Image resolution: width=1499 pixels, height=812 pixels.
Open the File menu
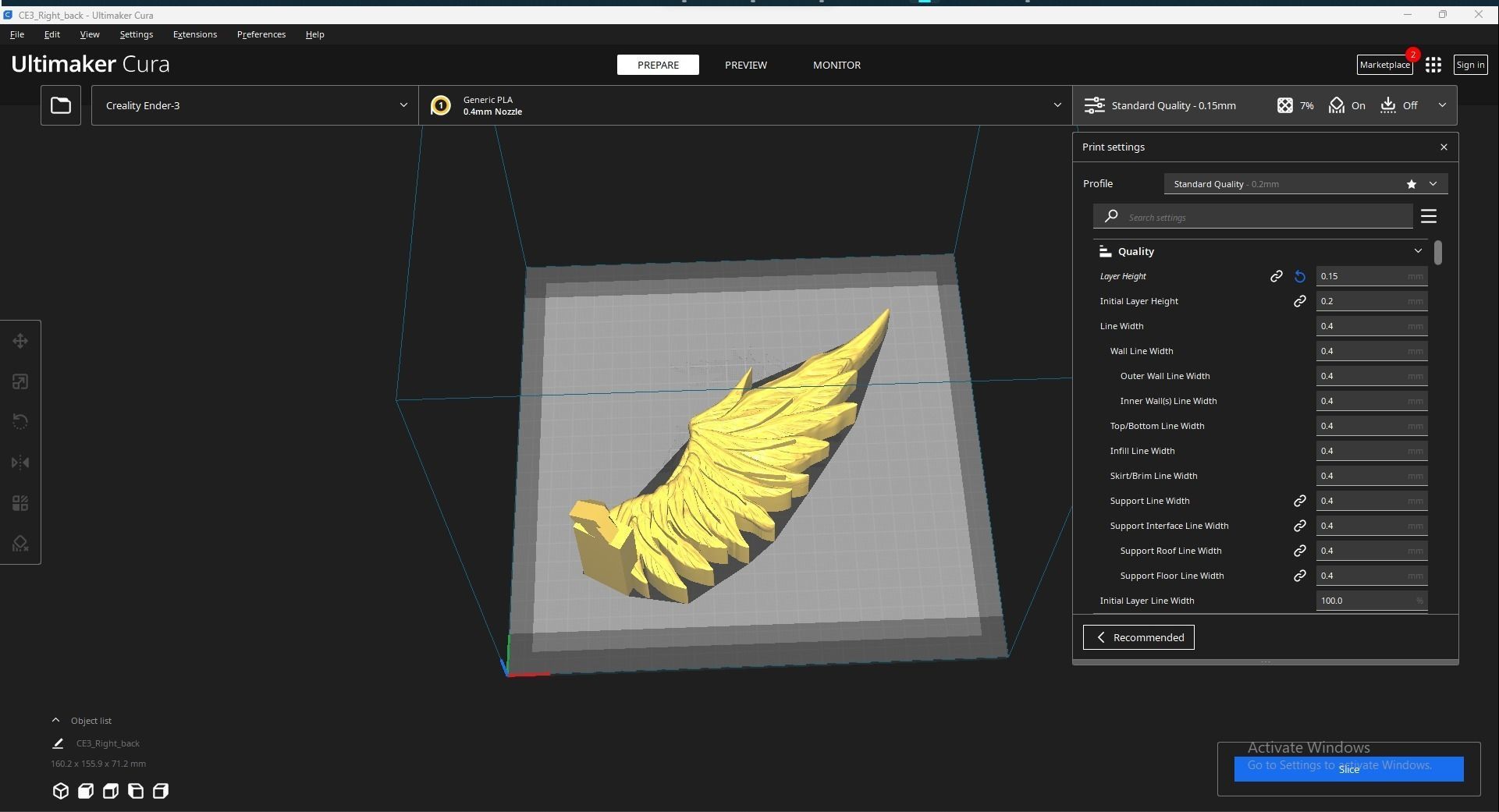tap(17, 34)
